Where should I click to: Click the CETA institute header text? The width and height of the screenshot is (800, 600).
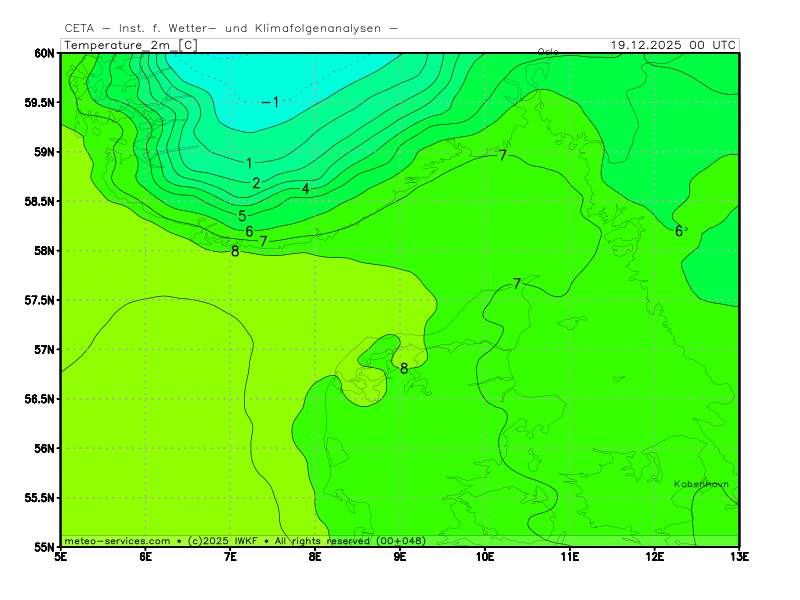point(230,28)
